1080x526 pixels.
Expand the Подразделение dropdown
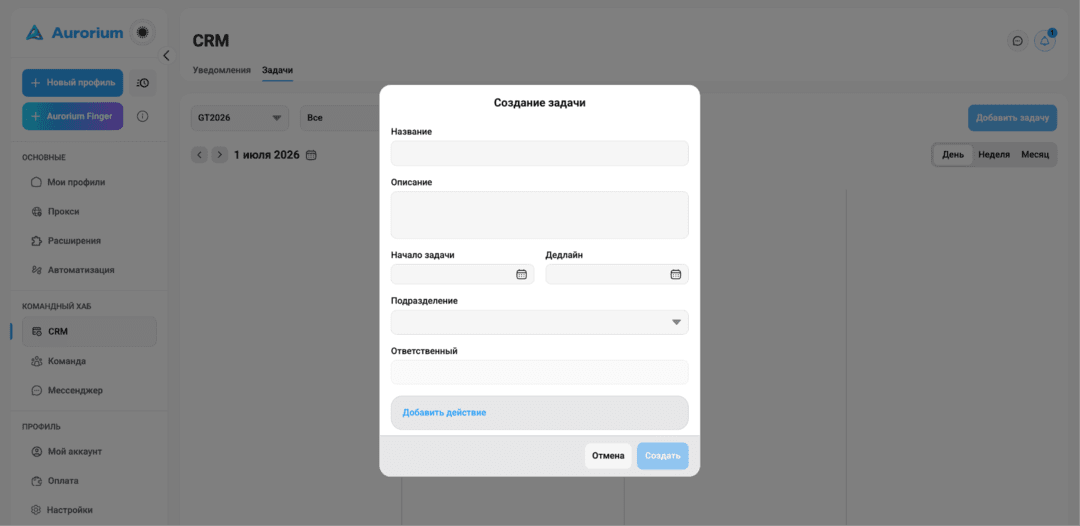[539, 322]
